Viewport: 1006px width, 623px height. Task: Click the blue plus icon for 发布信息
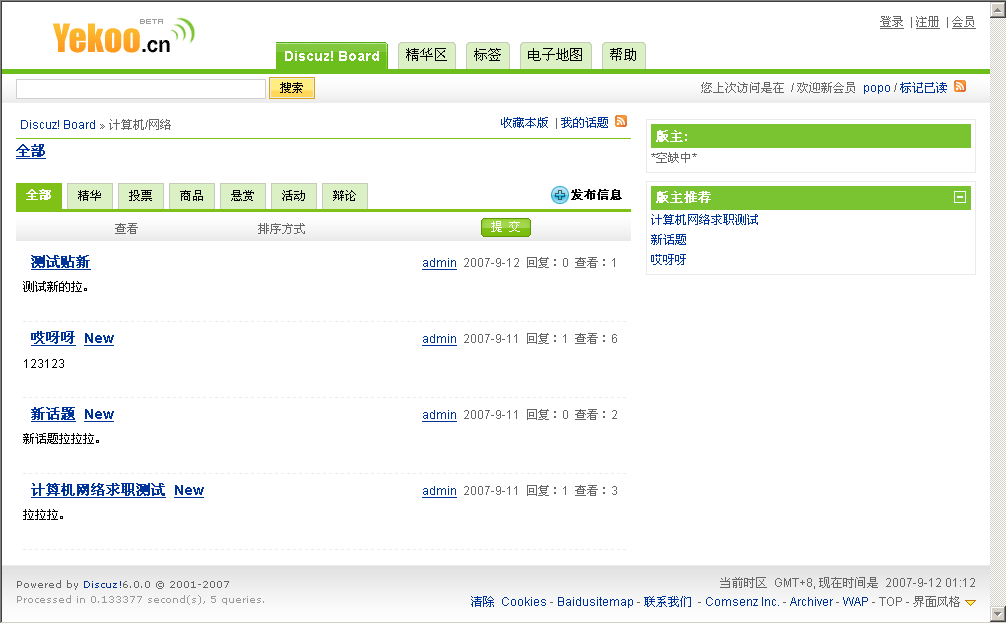(559, 195)
